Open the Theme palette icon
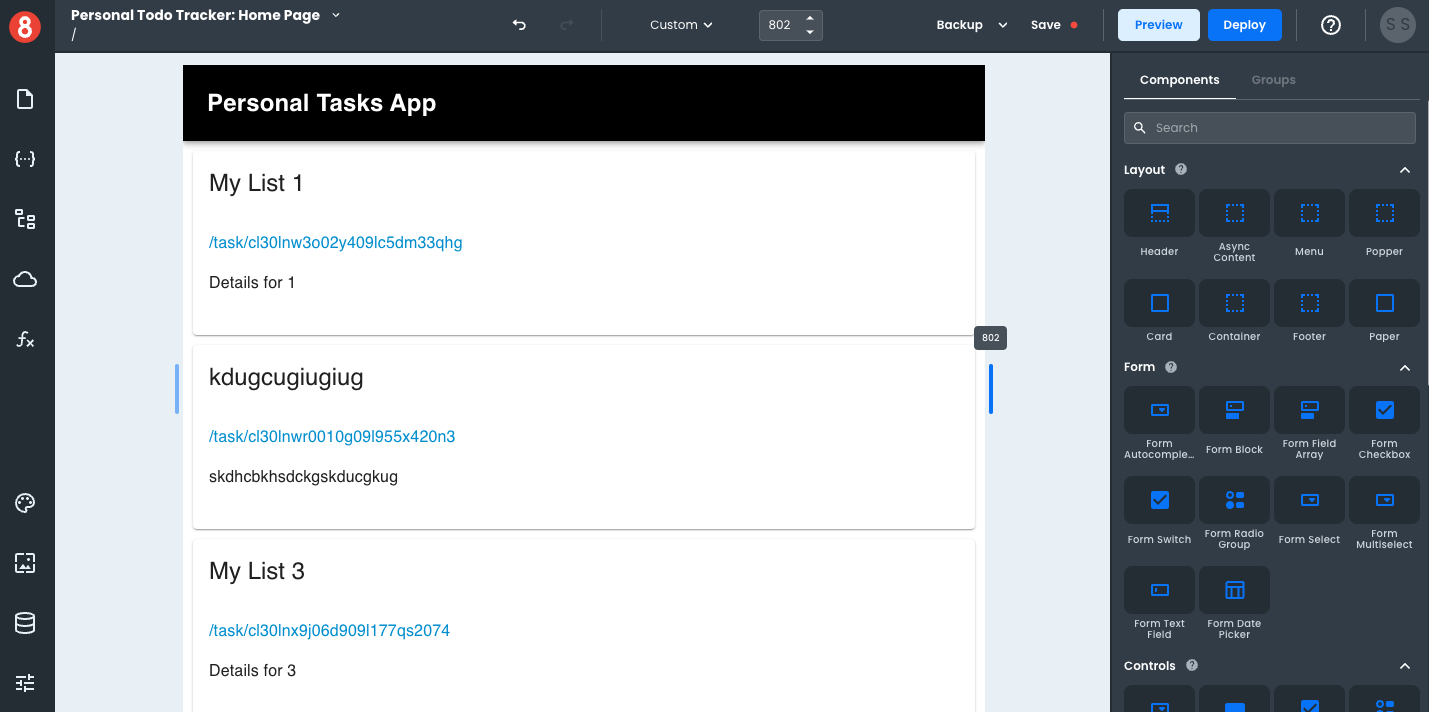The width and height of the screenshot is (1429, 712). 25,503
